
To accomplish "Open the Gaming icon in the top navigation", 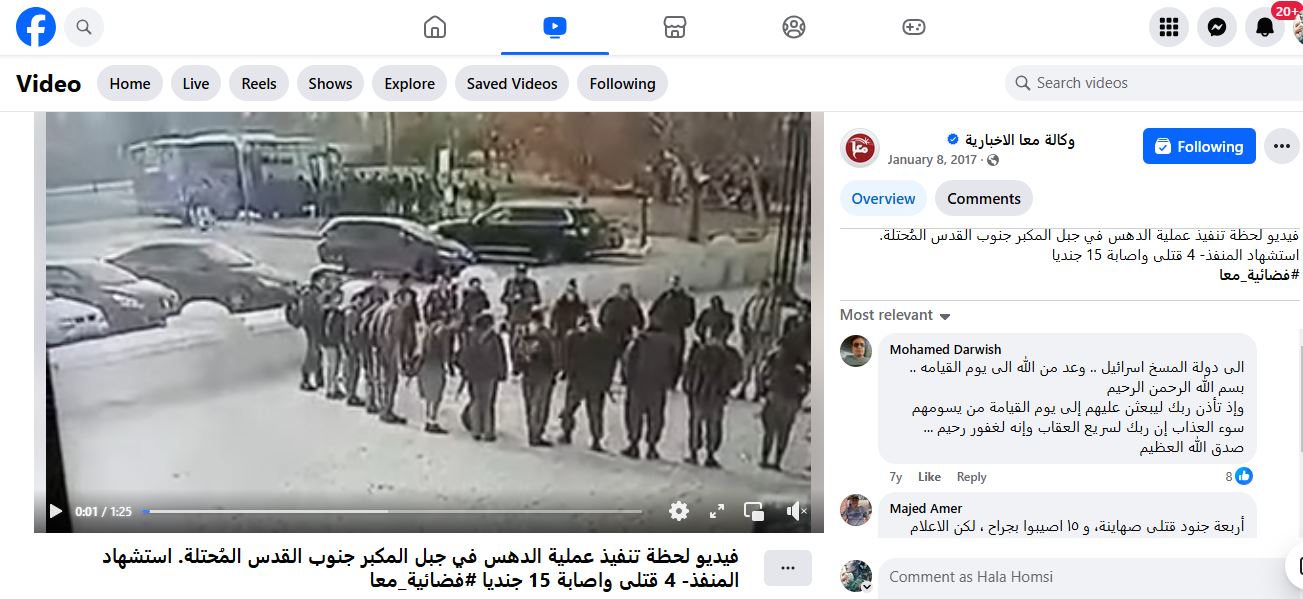I will coord(914,27).
